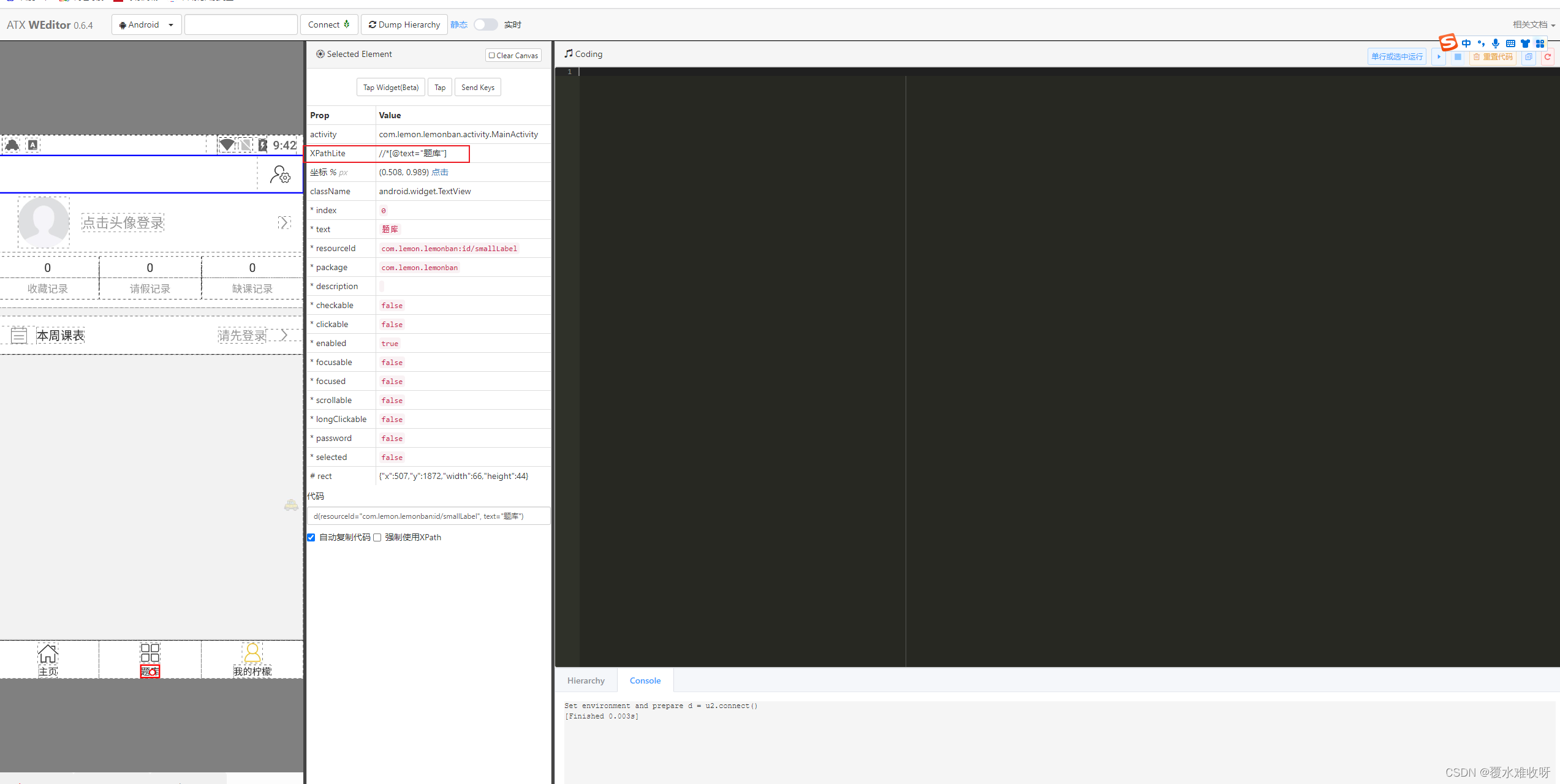Image resolution: width=1560 pixels, height=784 pixels.
Task: Click the 题库 grid icon in phone nav
Action: [x=150, y=652]
